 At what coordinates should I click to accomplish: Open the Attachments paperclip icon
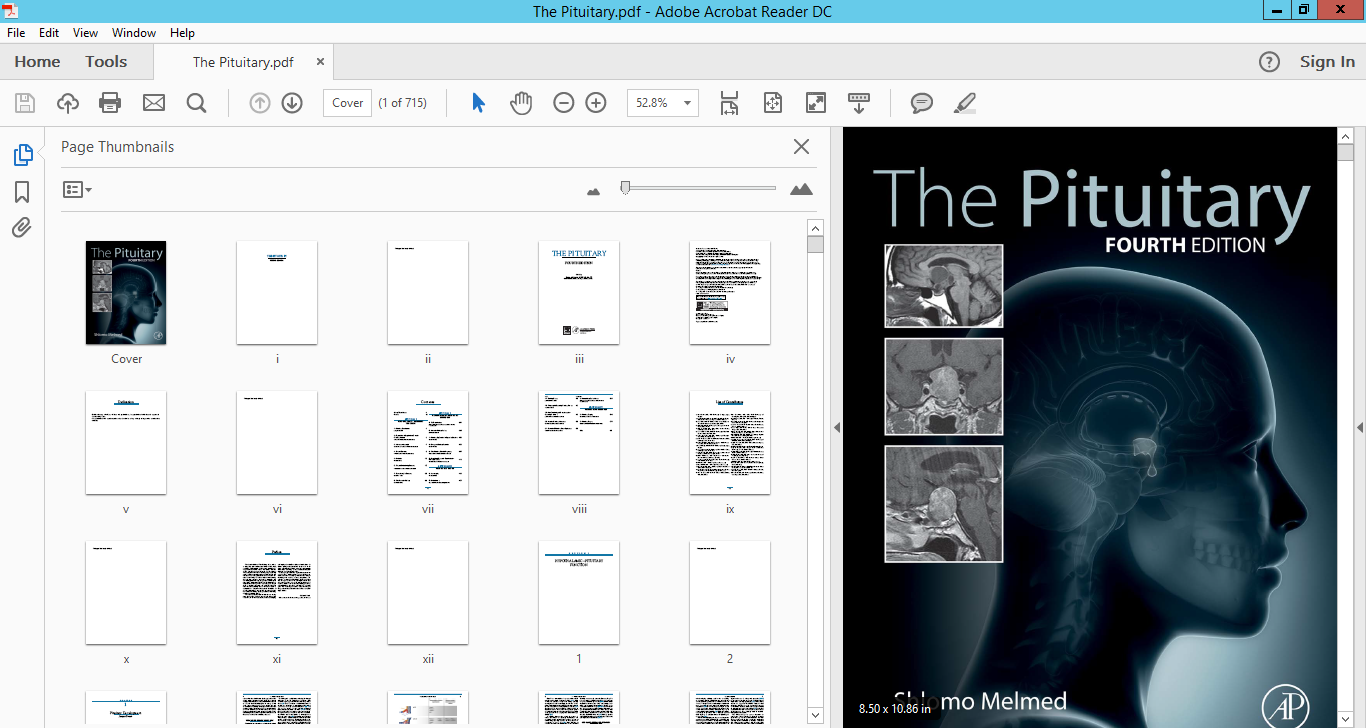pos(22,228)
